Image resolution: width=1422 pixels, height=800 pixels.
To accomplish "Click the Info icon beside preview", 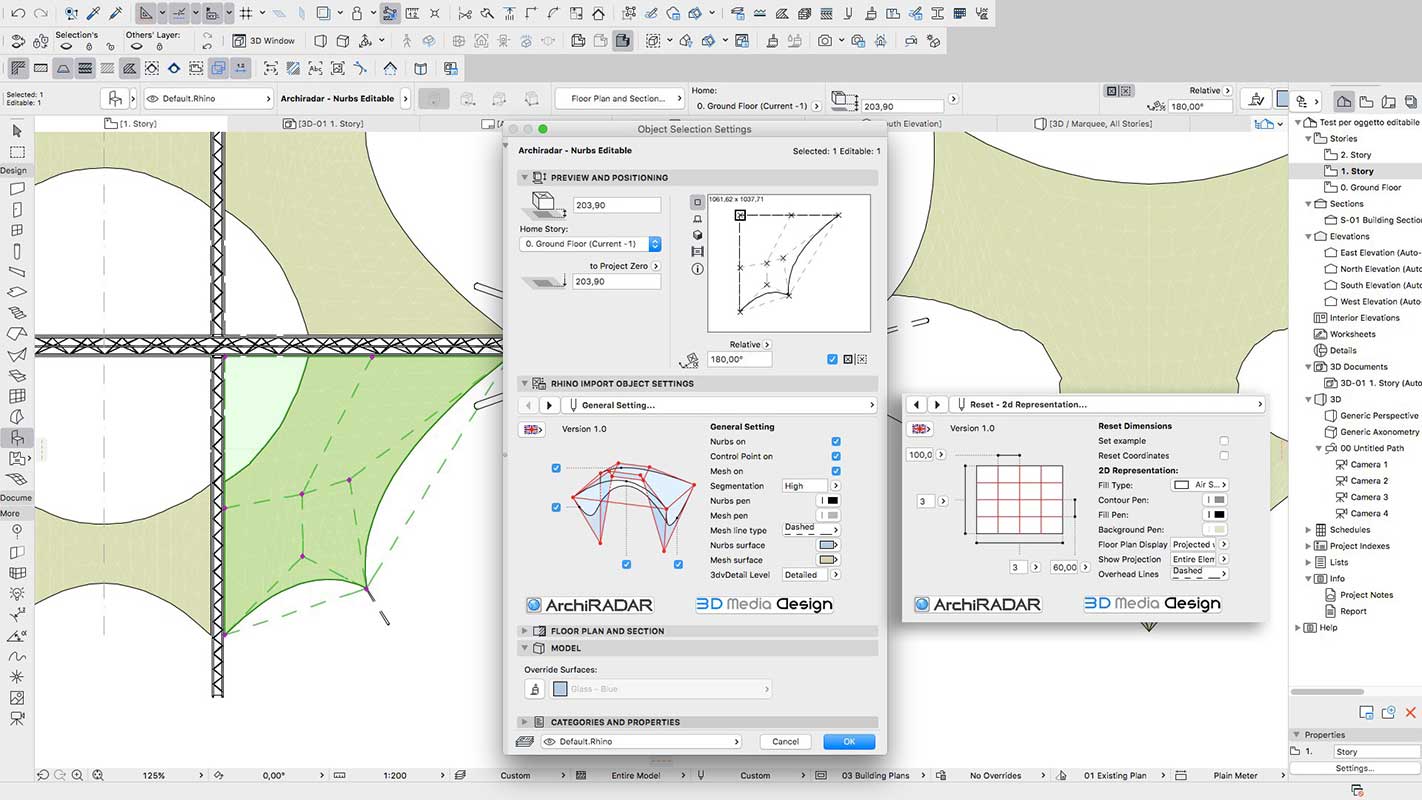I will tap(697, 269).
